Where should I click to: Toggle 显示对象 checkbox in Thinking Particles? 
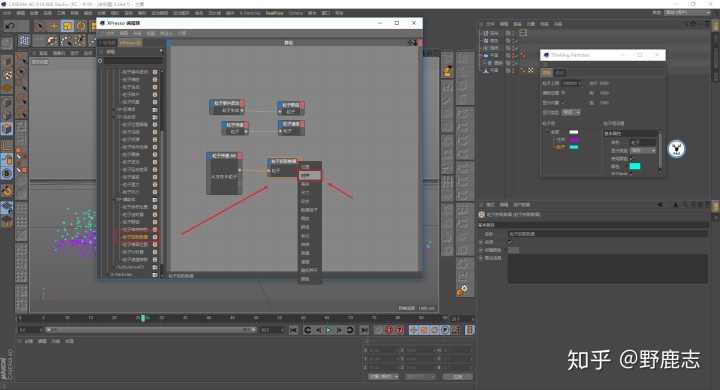563,102
